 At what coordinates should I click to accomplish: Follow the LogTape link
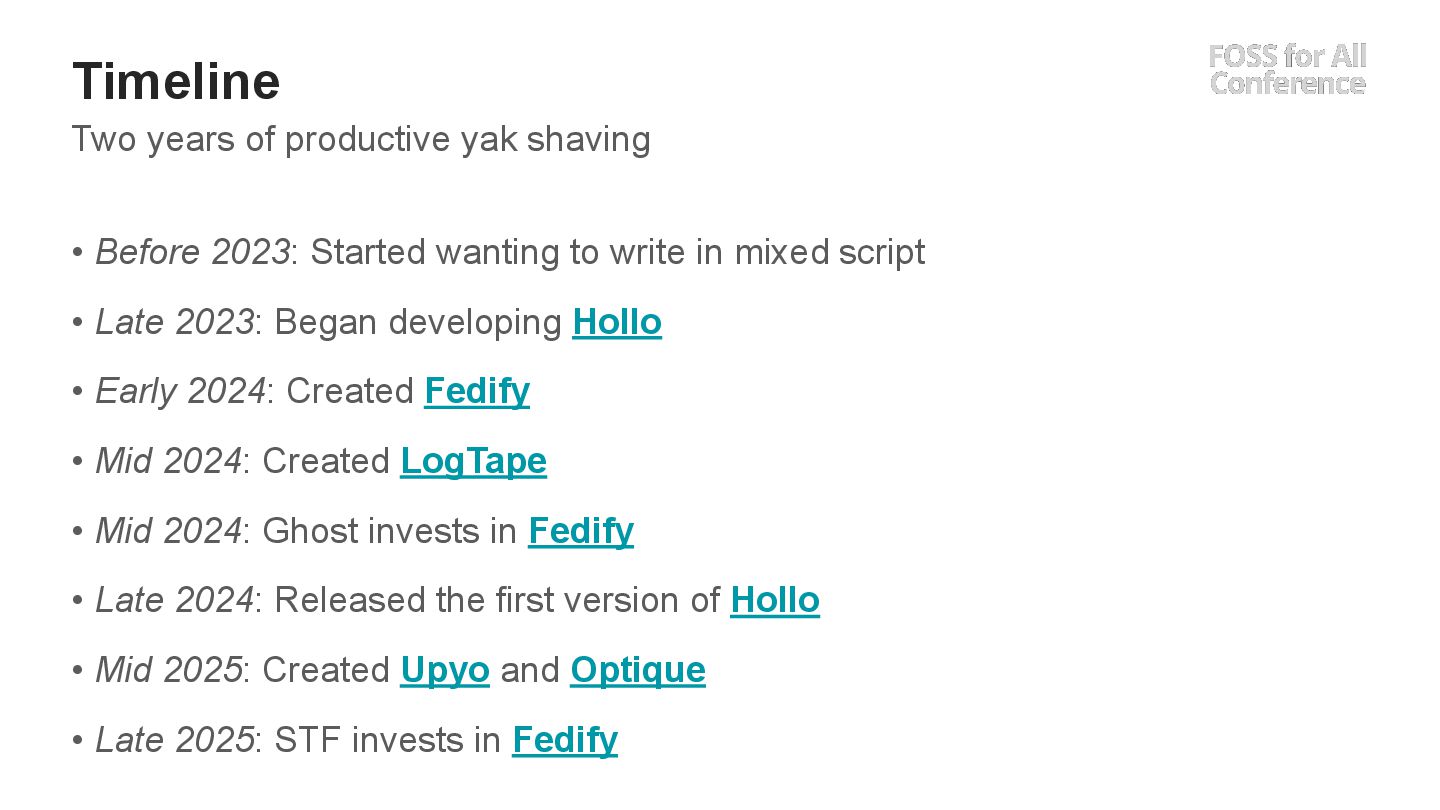[473, 461]
